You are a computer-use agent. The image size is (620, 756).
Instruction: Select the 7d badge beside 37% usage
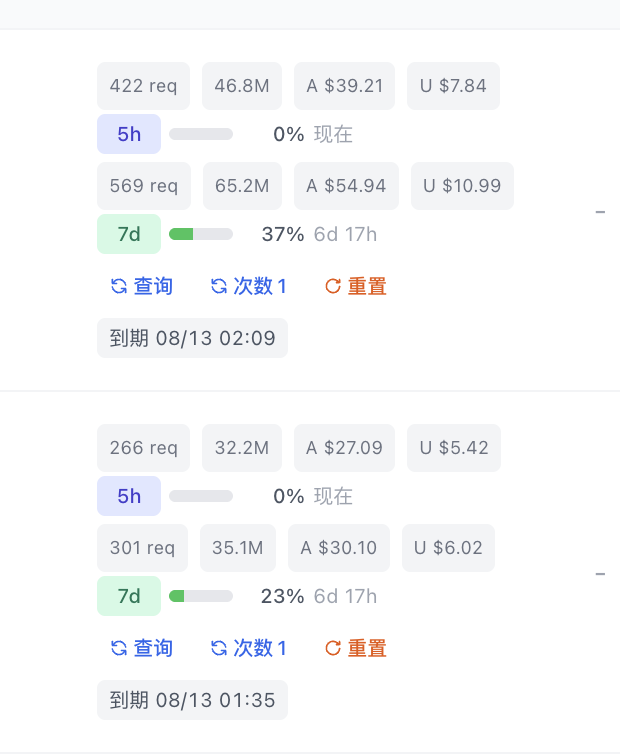(x=129, y=234)
